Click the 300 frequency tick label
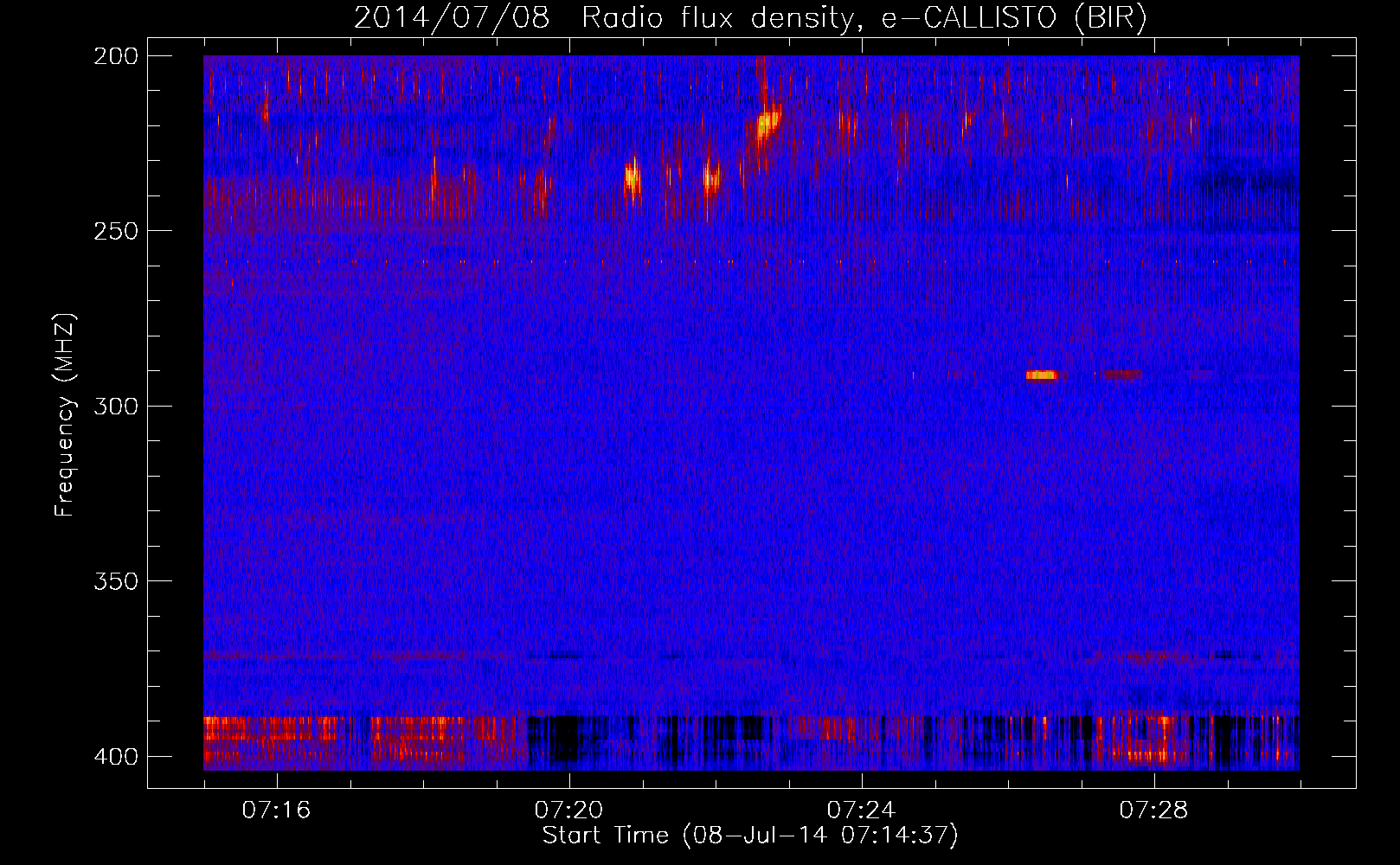This screenshot has width=1400, height=865. pyautogui.click(x=116, y=407)
